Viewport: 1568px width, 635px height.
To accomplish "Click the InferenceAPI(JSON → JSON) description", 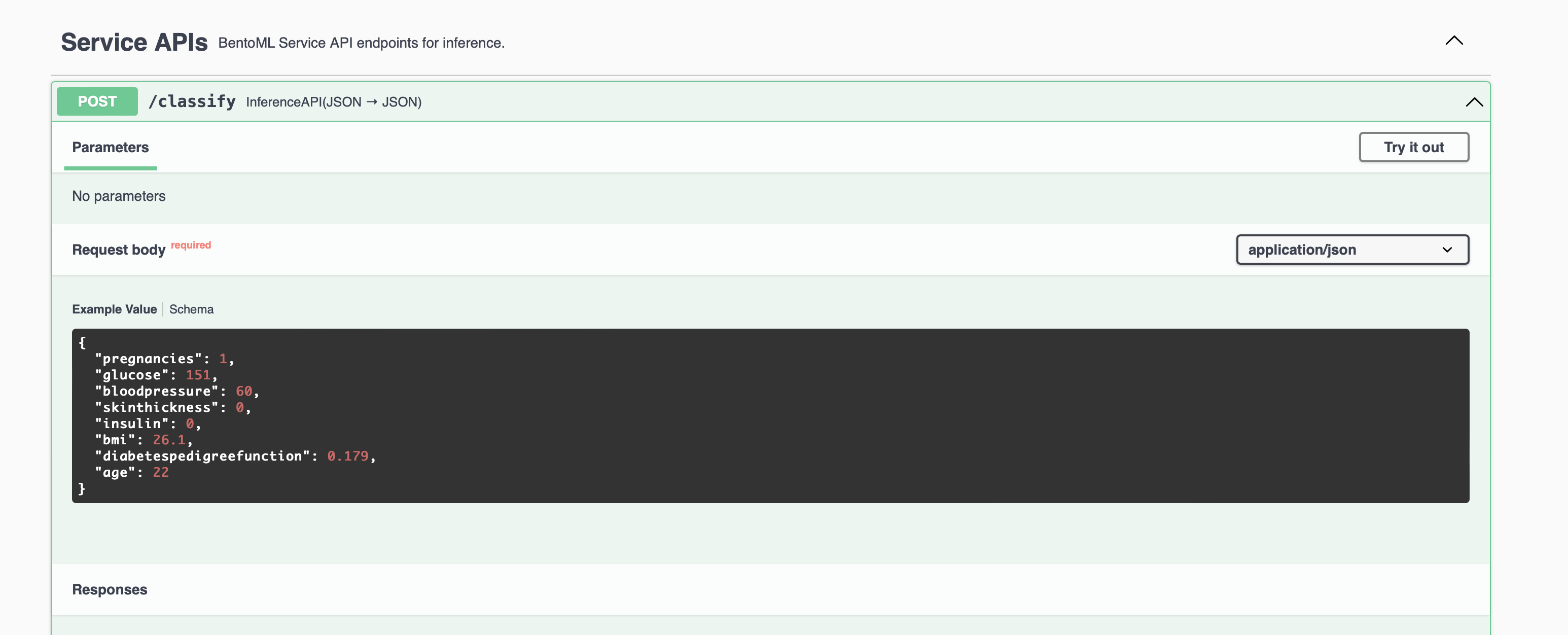I will click(x=334, y=101).
